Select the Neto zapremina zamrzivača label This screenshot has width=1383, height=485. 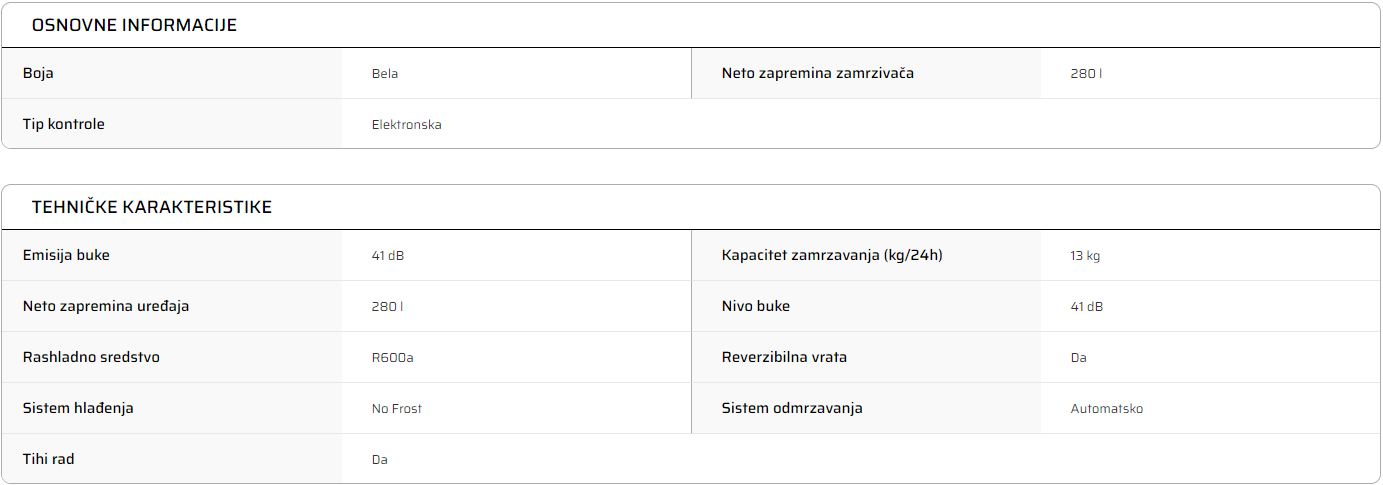(x=818, y=73)
